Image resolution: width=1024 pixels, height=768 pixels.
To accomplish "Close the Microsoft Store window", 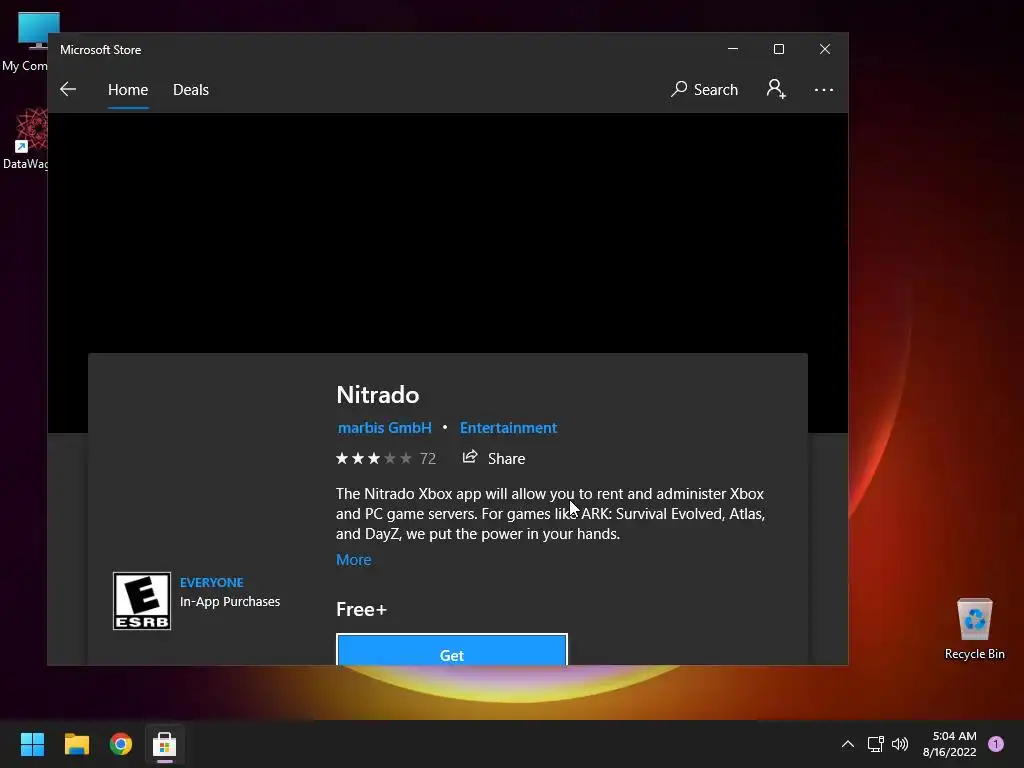I will pyautogui.click(x=825, y=49).
